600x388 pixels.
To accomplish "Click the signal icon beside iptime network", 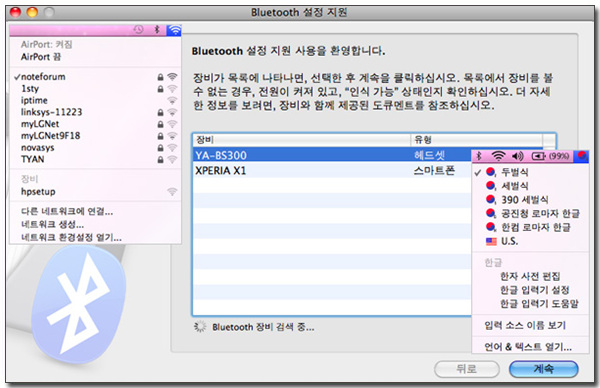I will pyautogui.click(x=173, y=101).
